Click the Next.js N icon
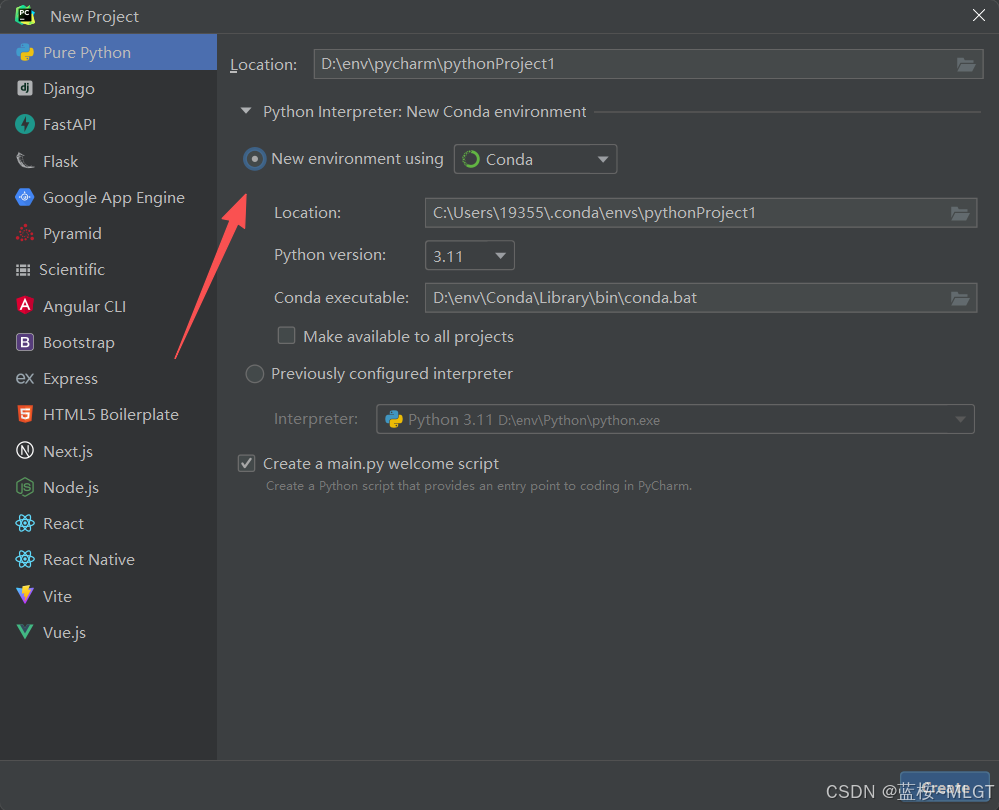 point(25,451)
